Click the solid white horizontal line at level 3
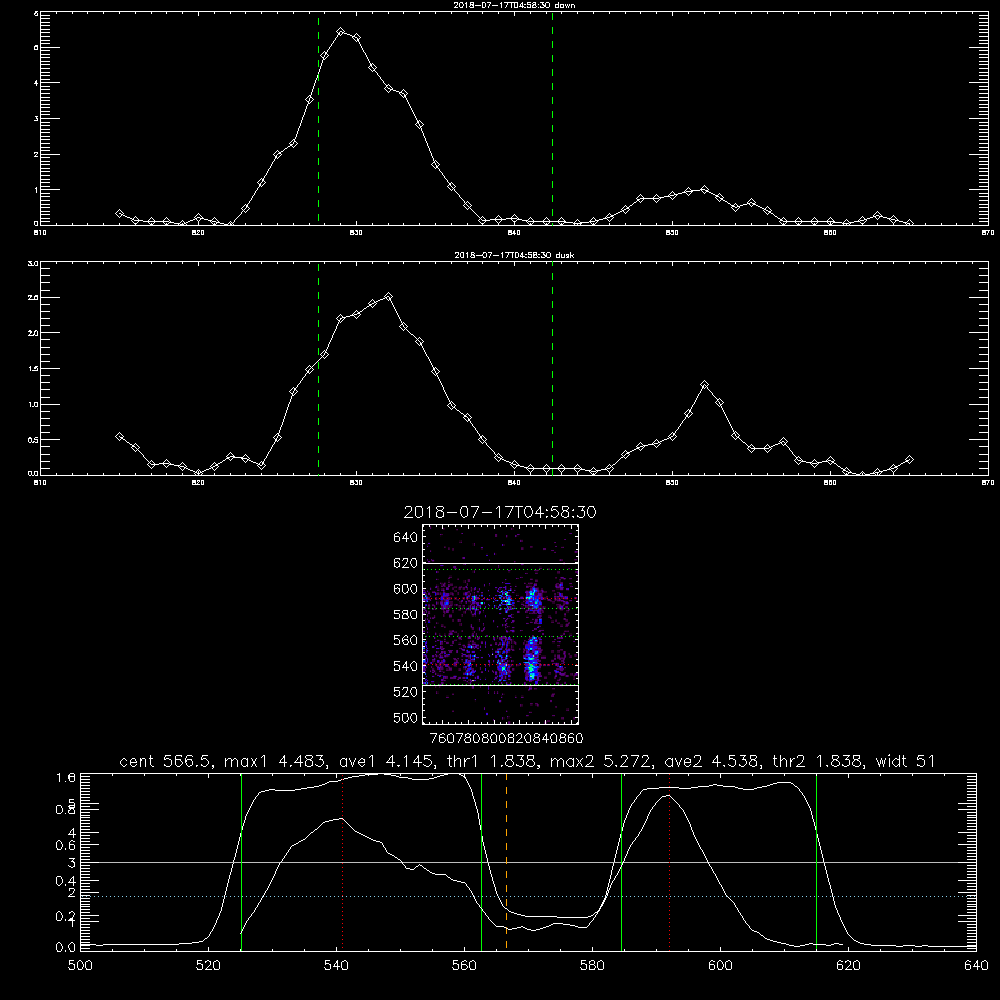Image resolution: width=1000 pixels, height=1000 pixels. coord(528,862)
